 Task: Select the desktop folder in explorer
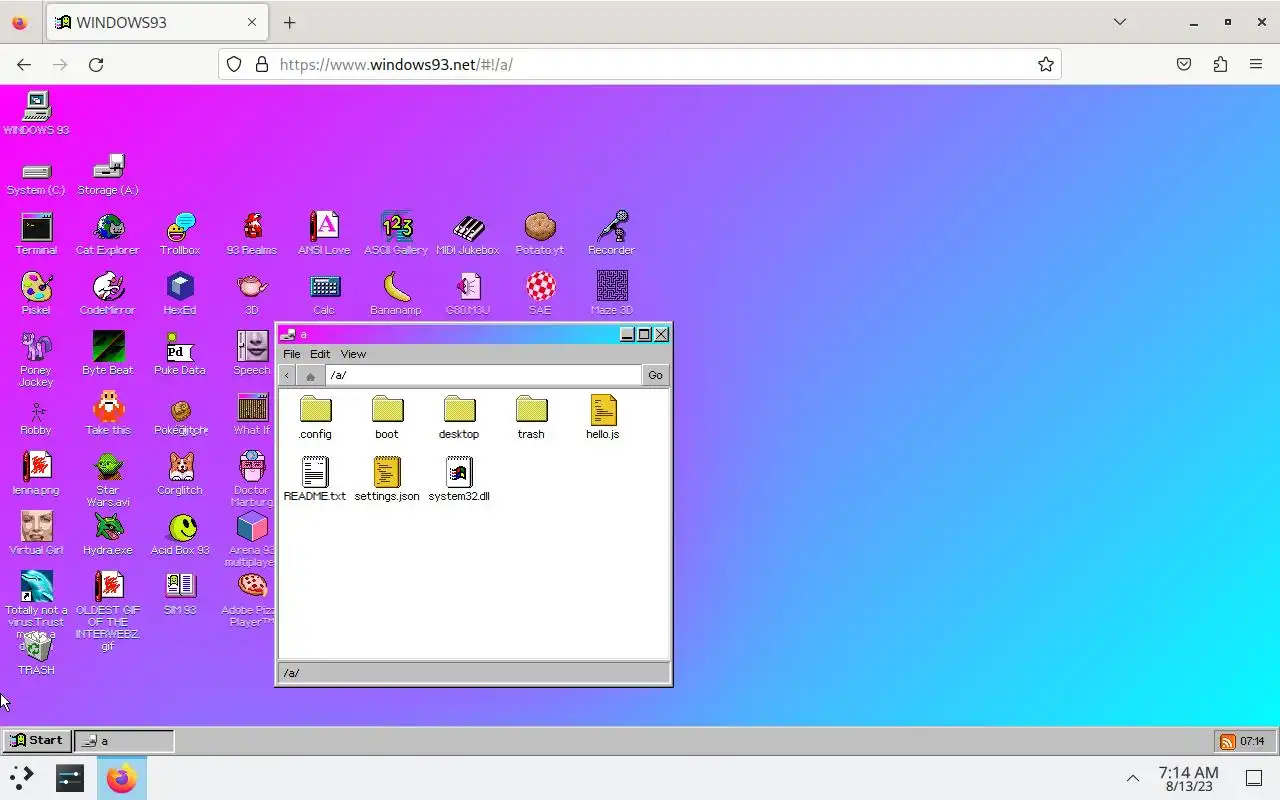click(459, 417)
